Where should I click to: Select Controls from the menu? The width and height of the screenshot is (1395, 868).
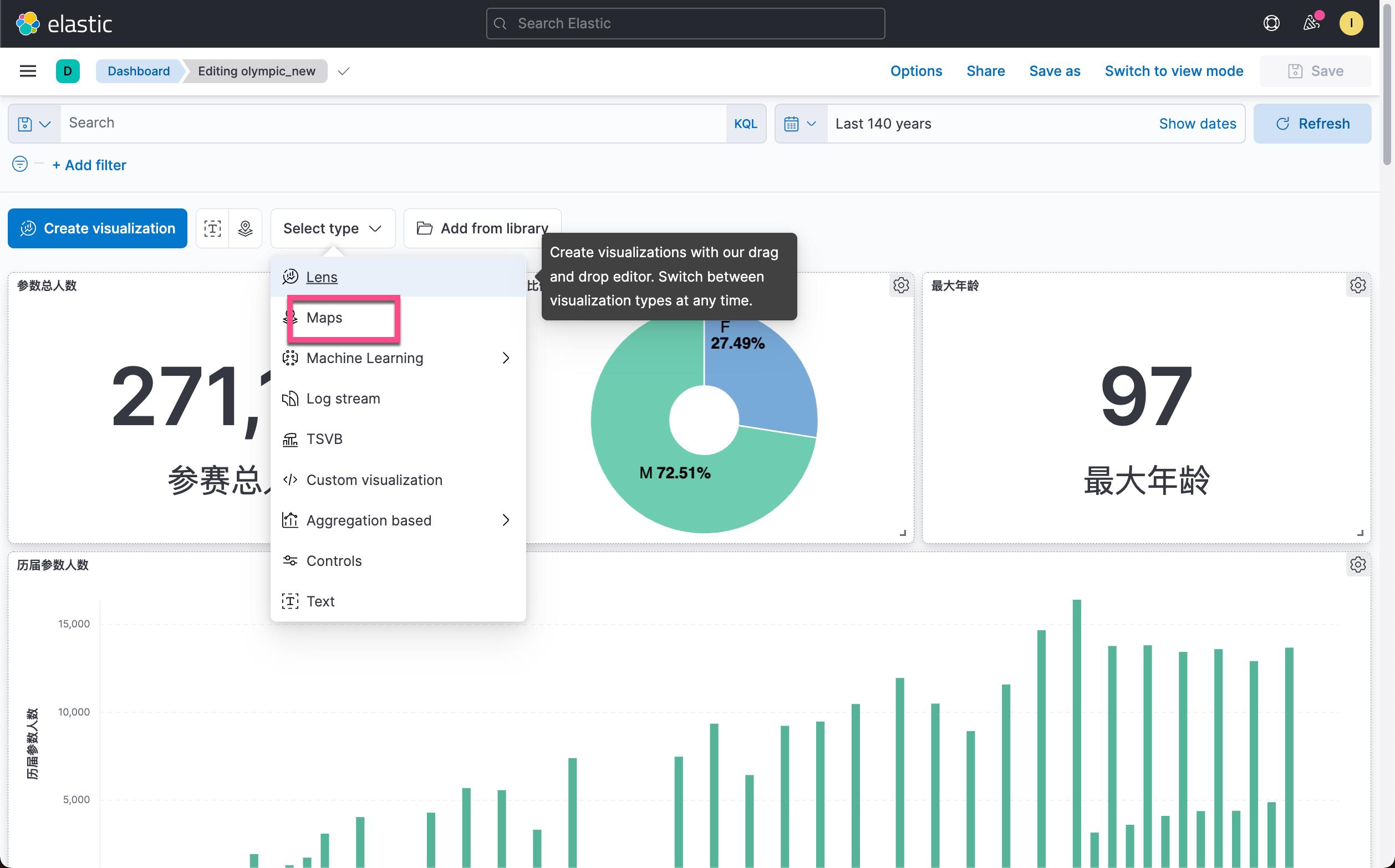coord(398,561)
